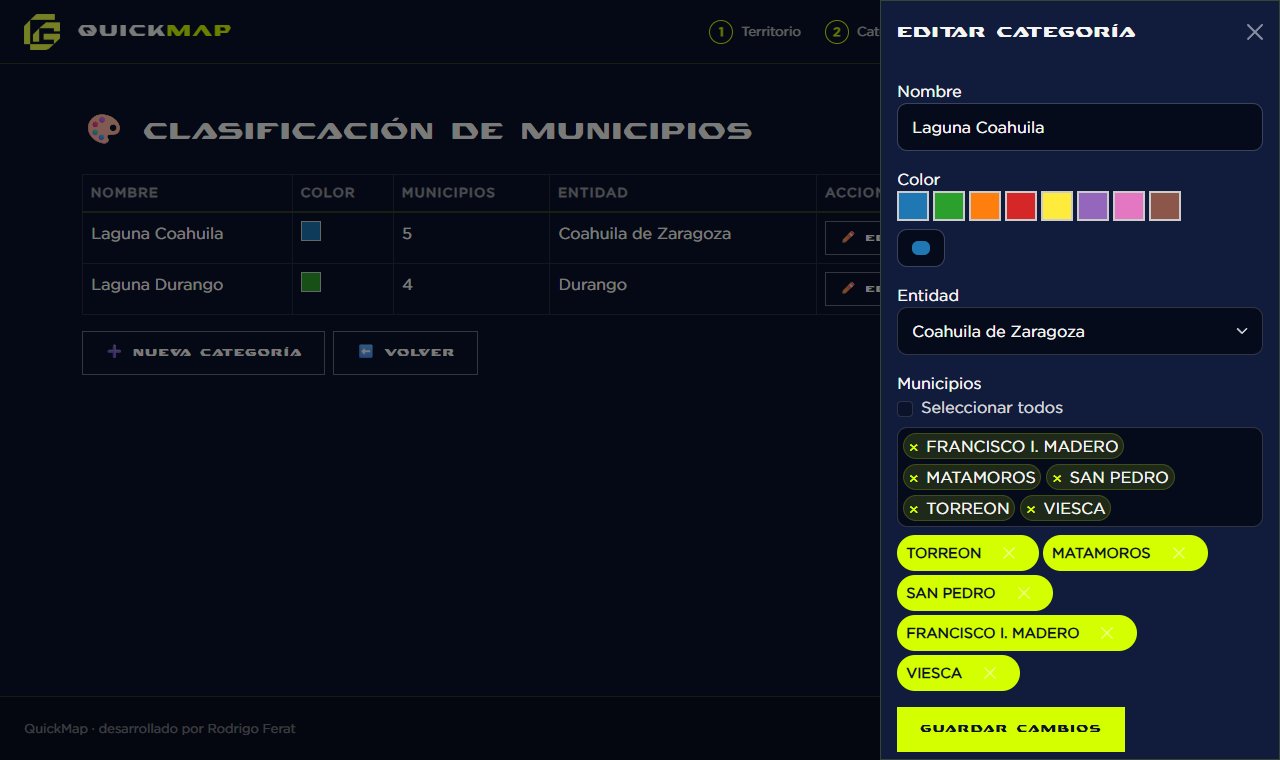The width and height of the screenshot is (1280, 760).
Task: Delete the yellow VIESCA tag via its x
Action: click(x=990, y=673)
